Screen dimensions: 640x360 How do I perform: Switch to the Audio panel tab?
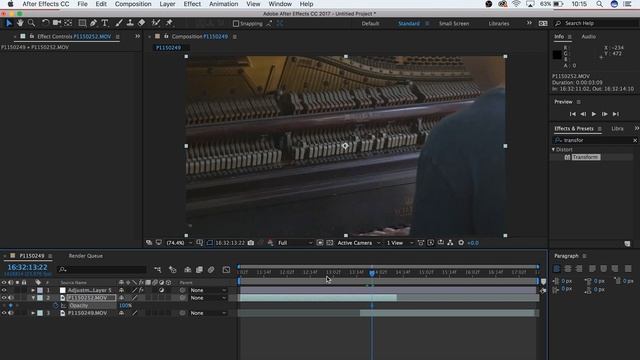pos(588,37)
